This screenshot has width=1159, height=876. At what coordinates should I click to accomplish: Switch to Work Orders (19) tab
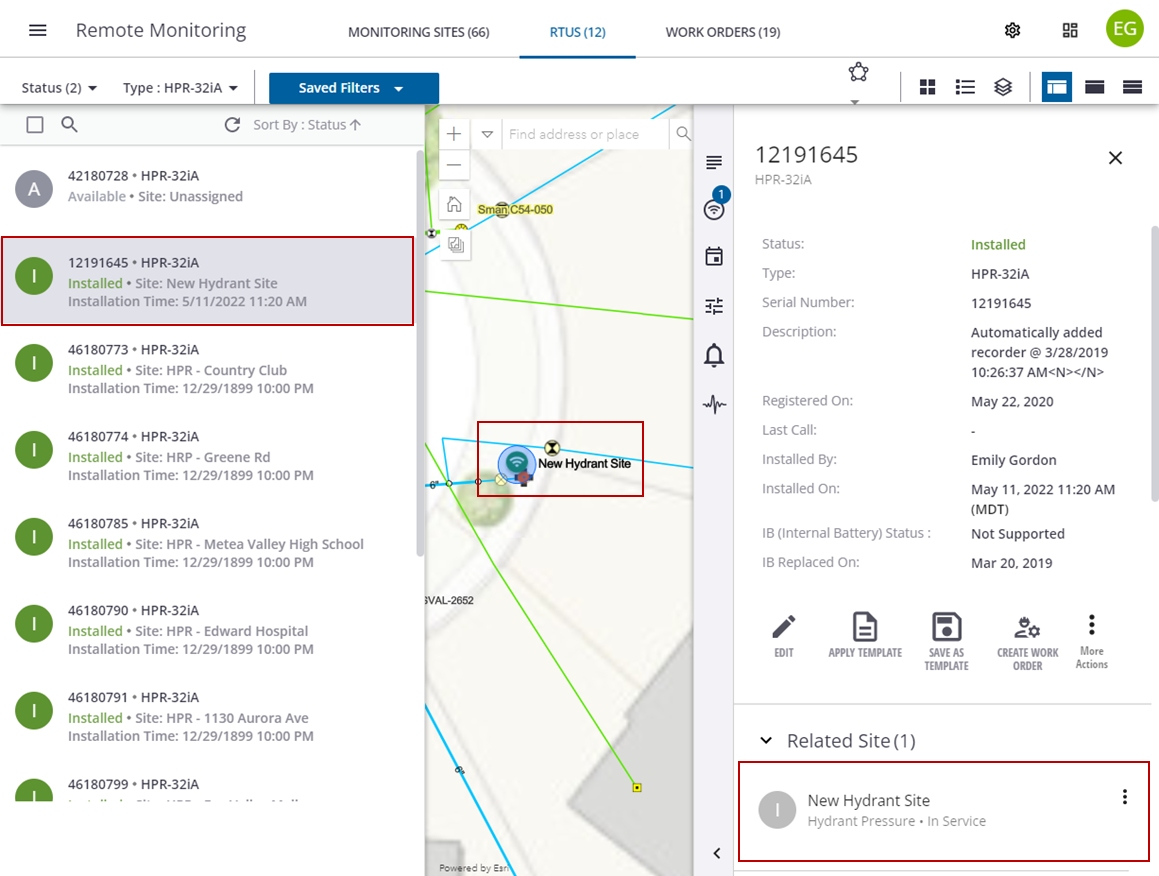point(723,32)
